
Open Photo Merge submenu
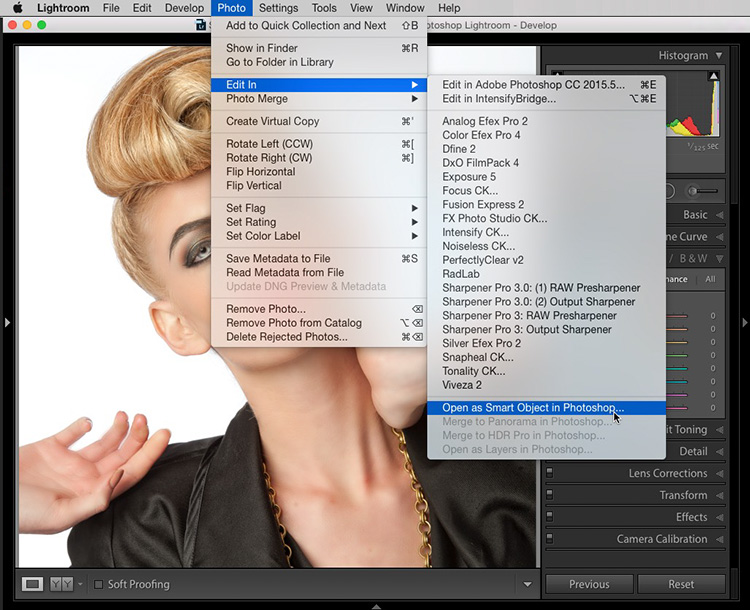(x=319, y=99)
